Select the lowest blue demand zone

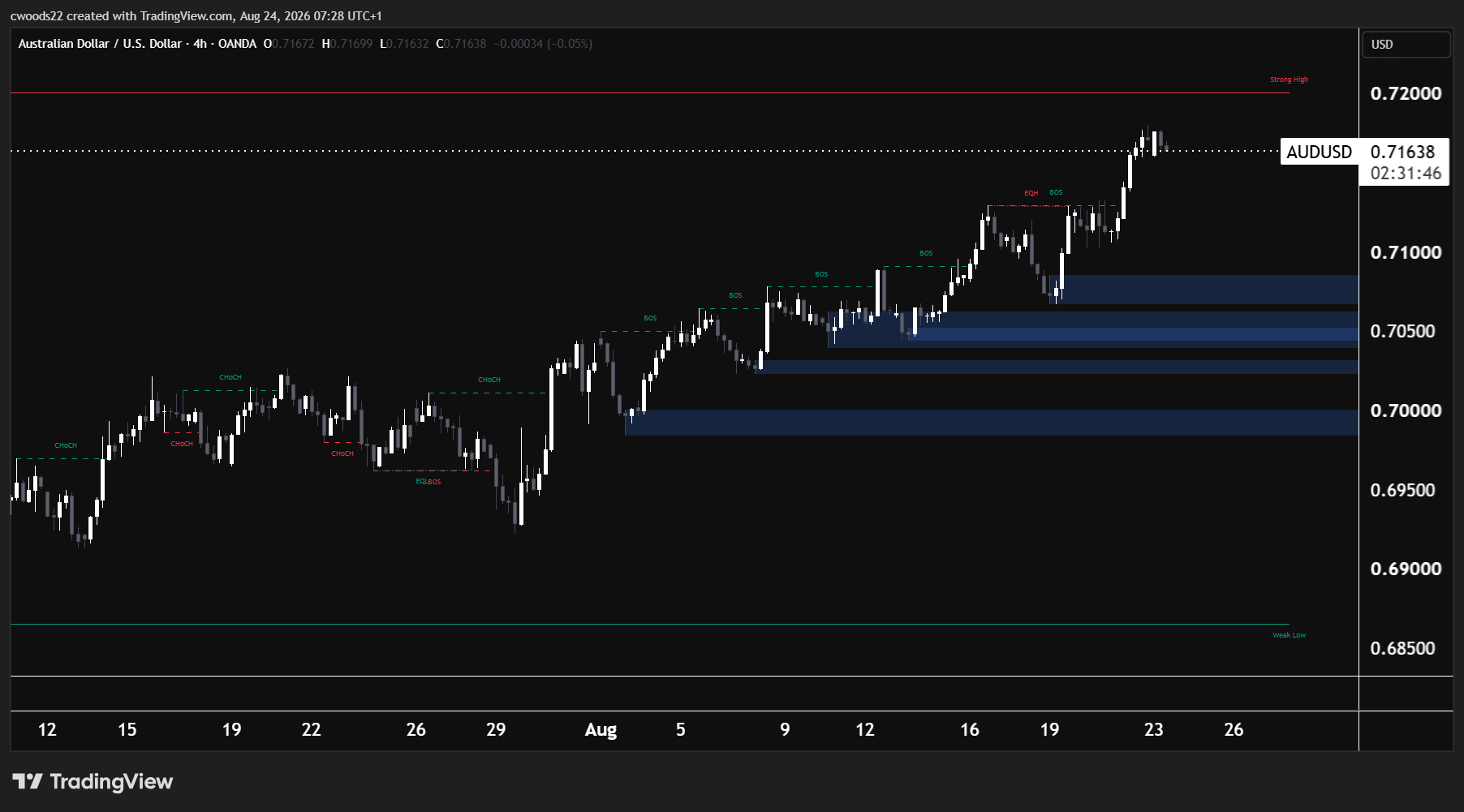pyautogui.click(x=991, y=423)
